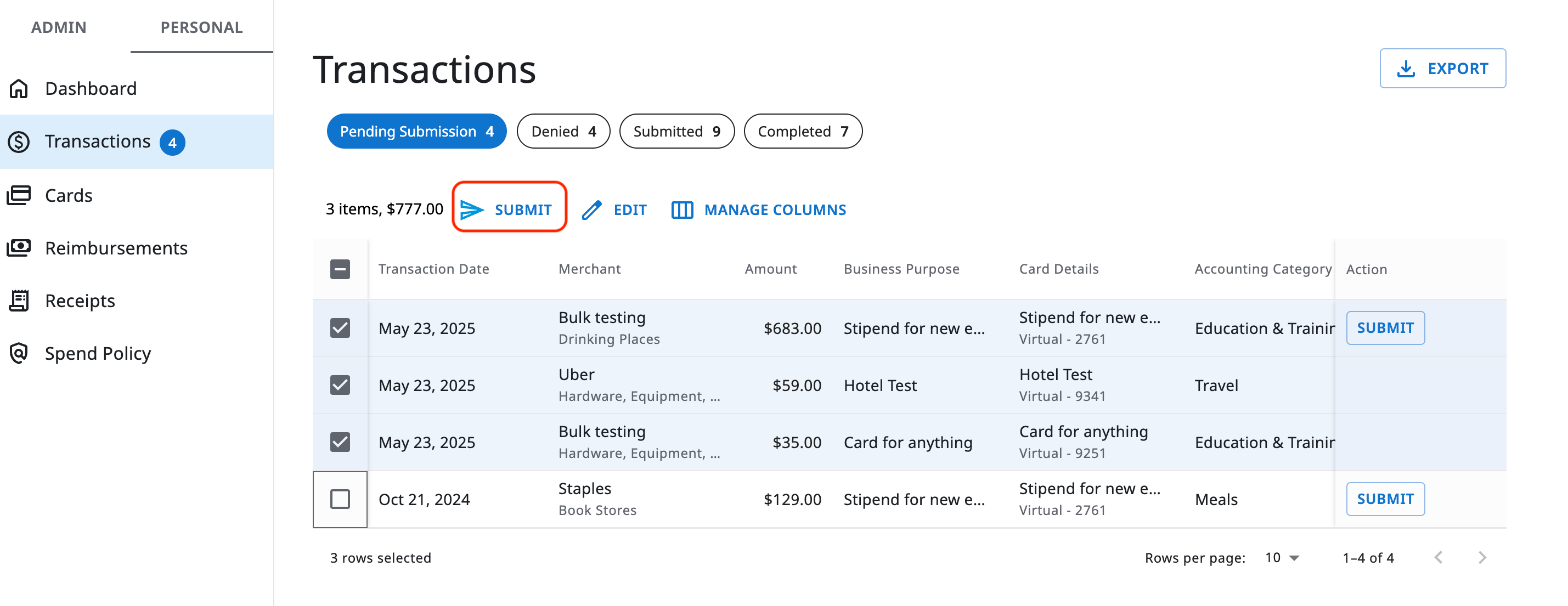This screenshot has width=1568, height=606.
Task: Click the Dashboard home icon
Action: coord(18,88)
